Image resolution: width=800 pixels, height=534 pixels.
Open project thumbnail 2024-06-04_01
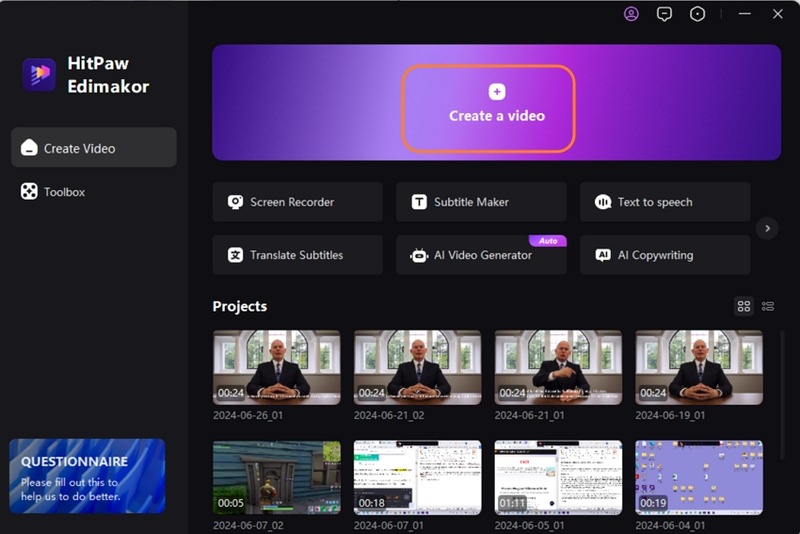(x=699, y=478)
